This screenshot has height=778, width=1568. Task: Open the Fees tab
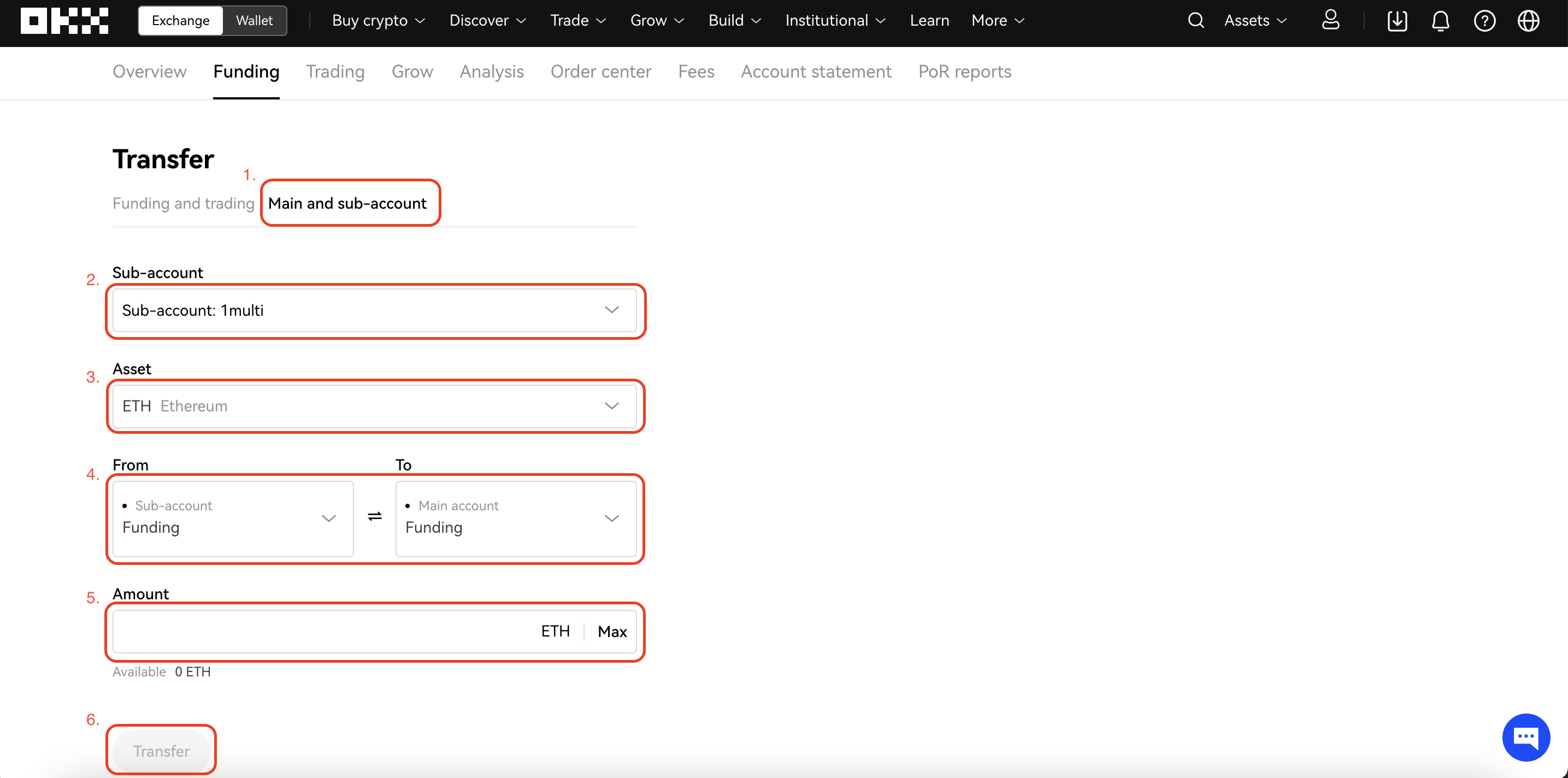coord(695,72)
